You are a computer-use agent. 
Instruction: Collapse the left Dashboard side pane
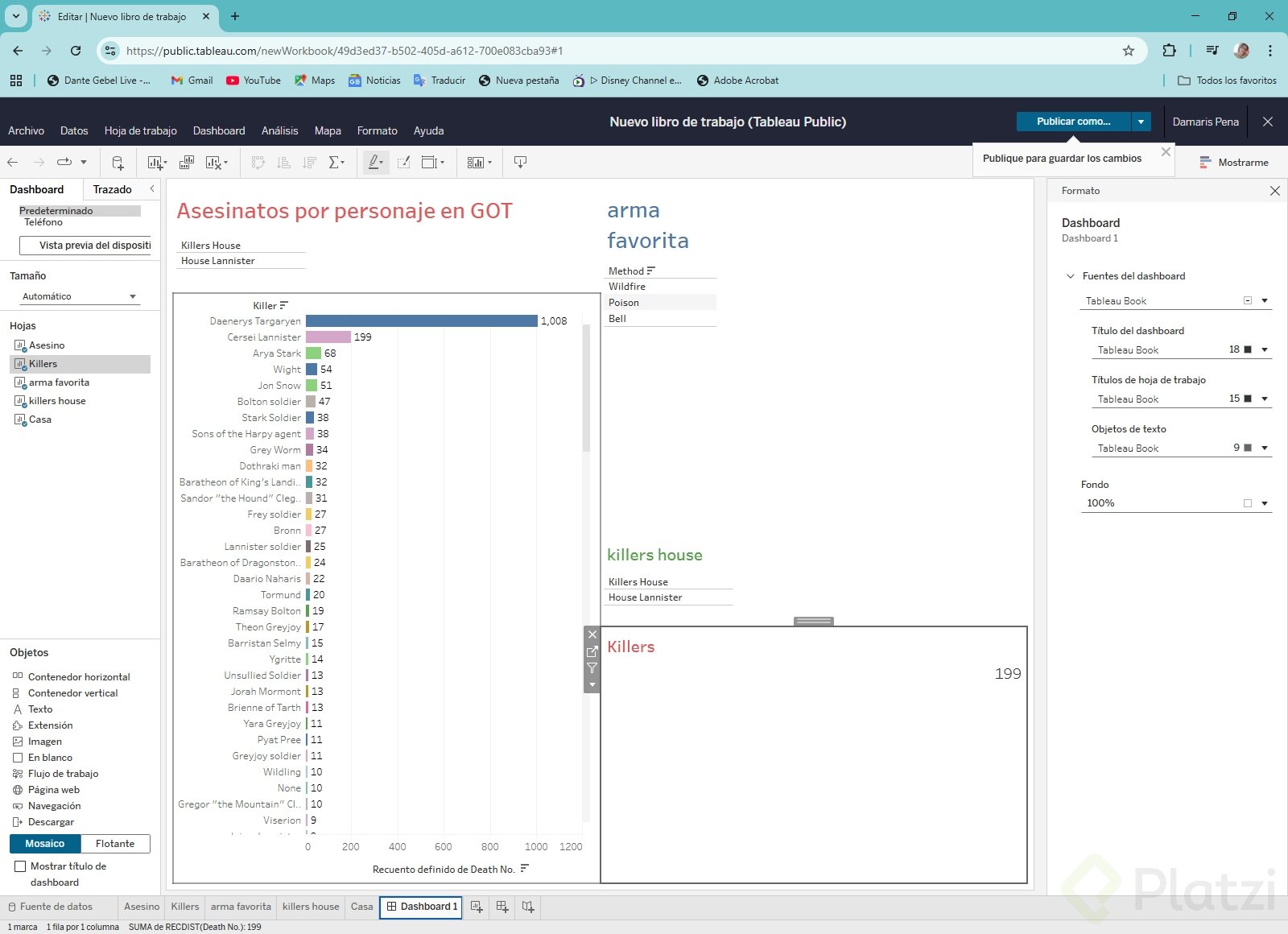point(152,189)
